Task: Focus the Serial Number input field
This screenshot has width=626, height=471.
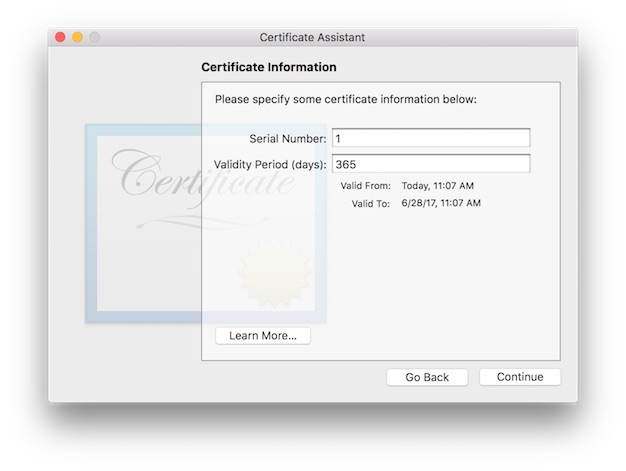Action: point(430,138)
